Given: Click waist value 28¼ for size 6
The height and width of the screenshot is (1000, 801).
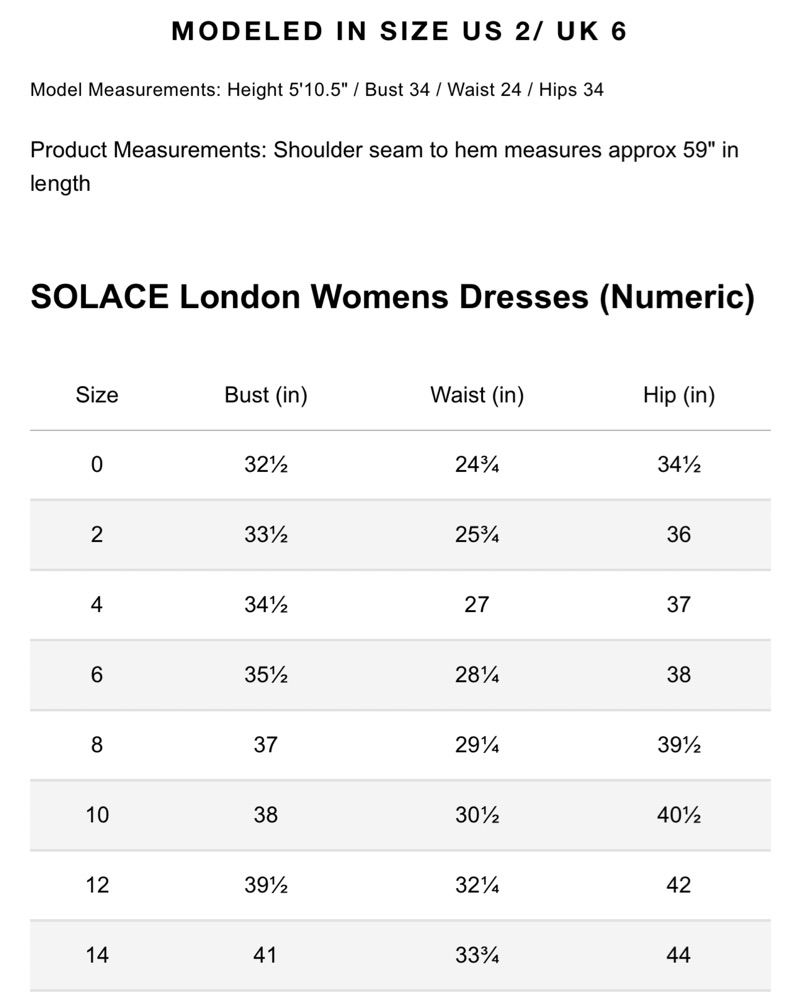Looking at the screenshot, I should (477, 675).
